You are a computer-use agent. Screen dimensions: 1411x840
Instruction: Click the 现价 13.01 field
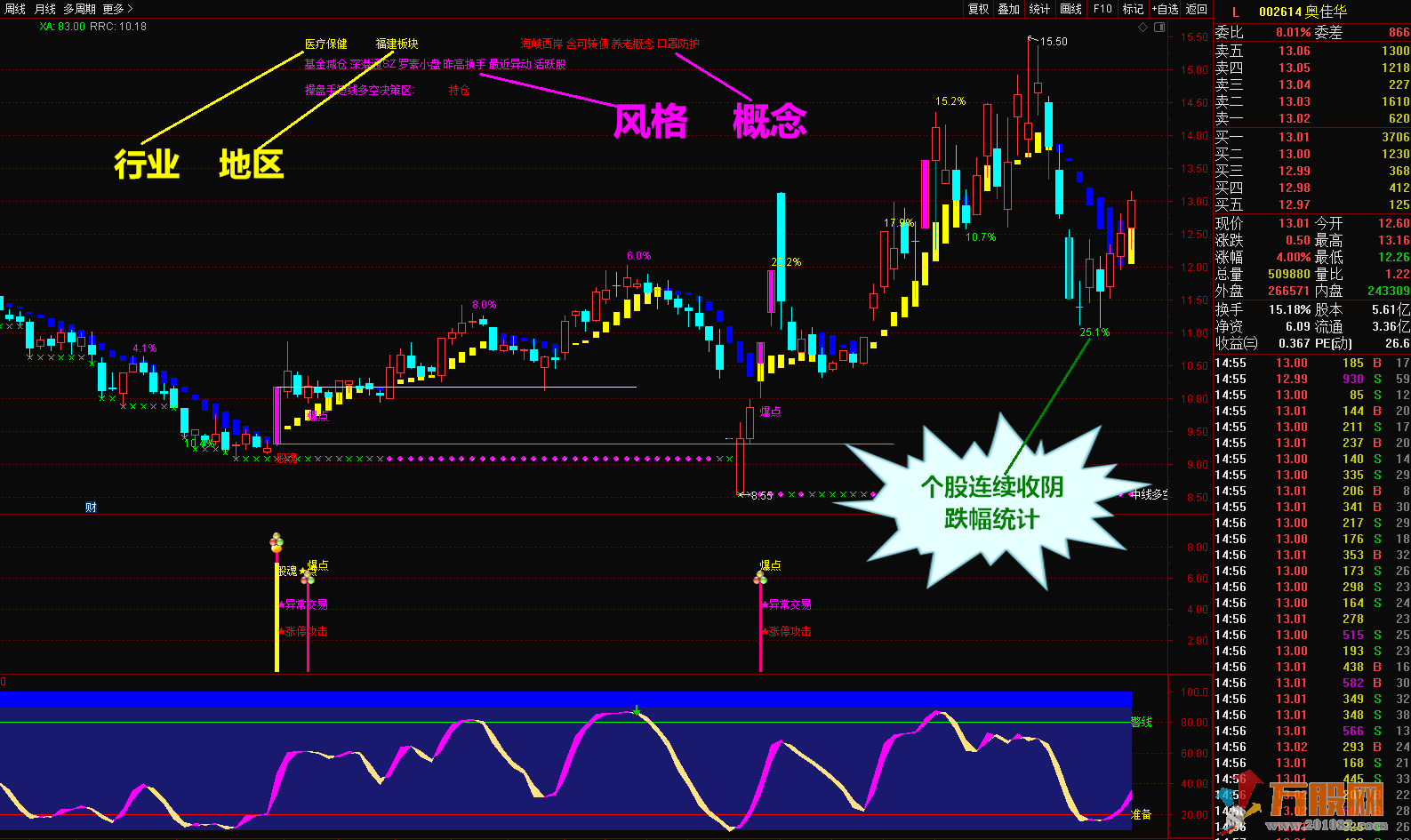(1263, 223)
